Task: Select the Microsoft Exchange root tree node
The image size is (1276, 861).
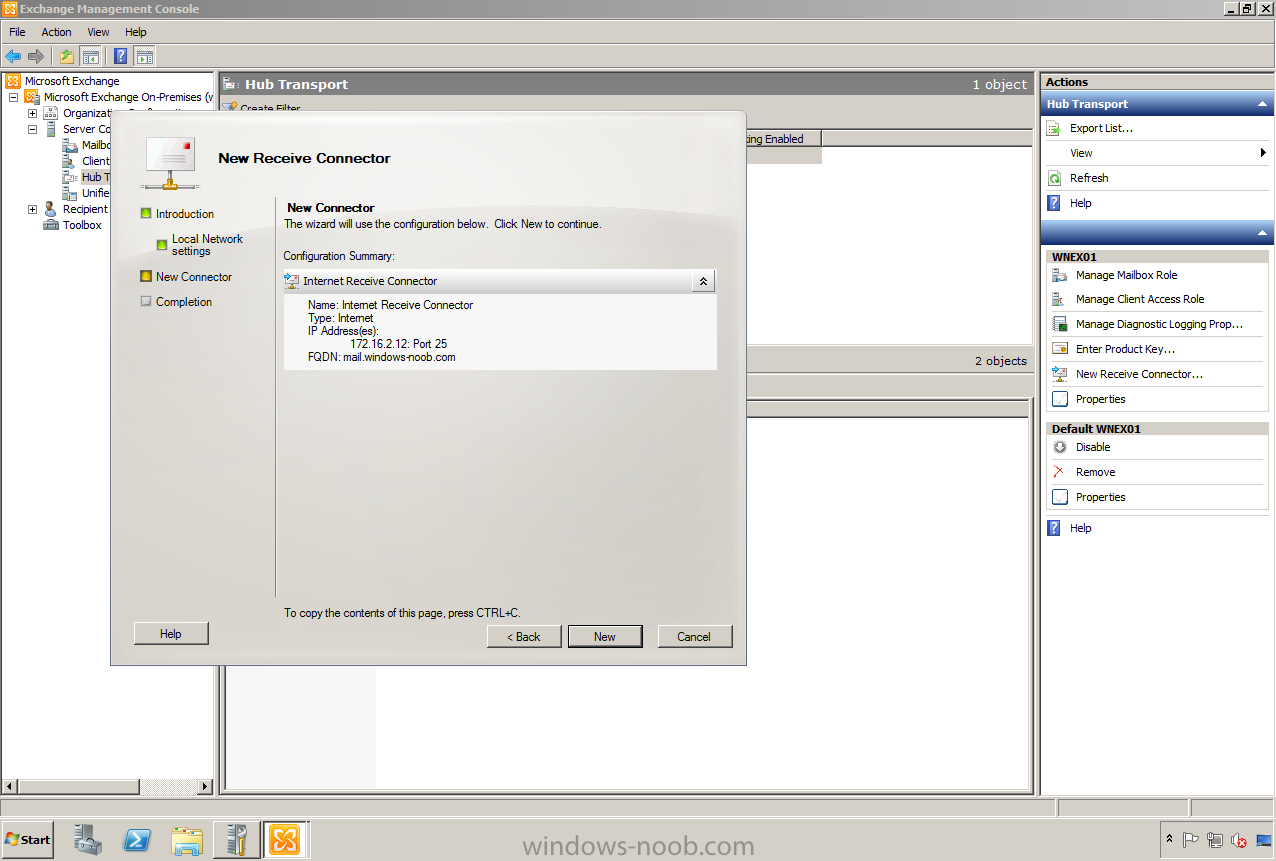Action: pyautogui.click(x=72, y=81)
